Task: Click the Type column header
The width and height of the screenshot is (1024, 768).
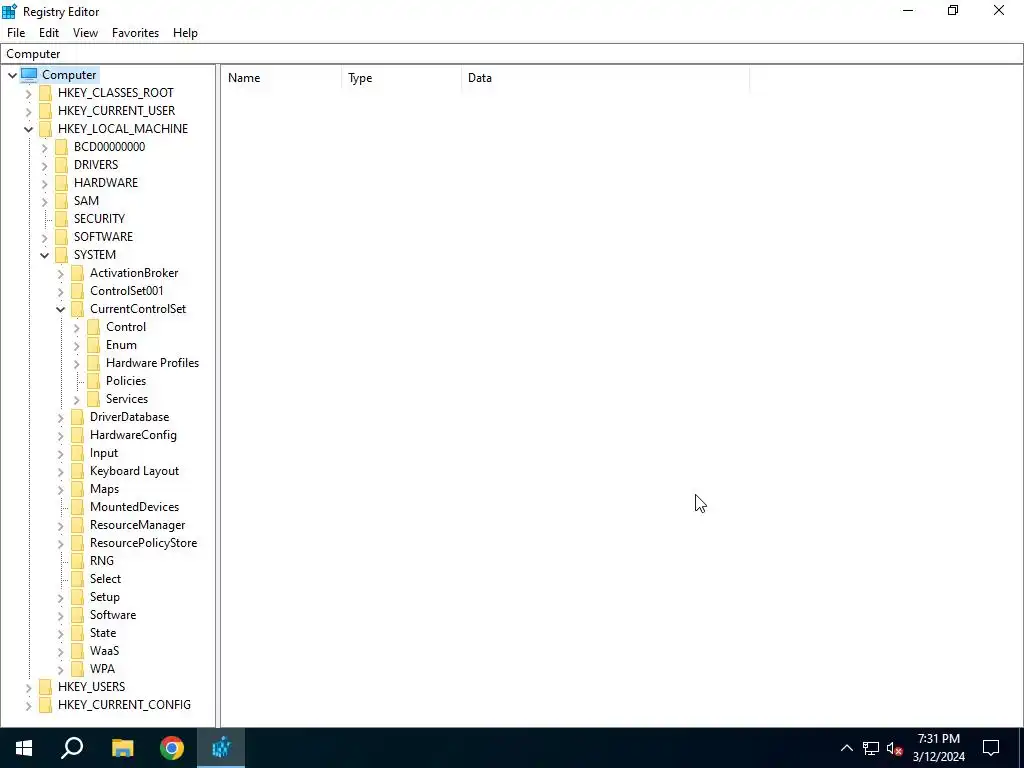Action: [401, 78]
